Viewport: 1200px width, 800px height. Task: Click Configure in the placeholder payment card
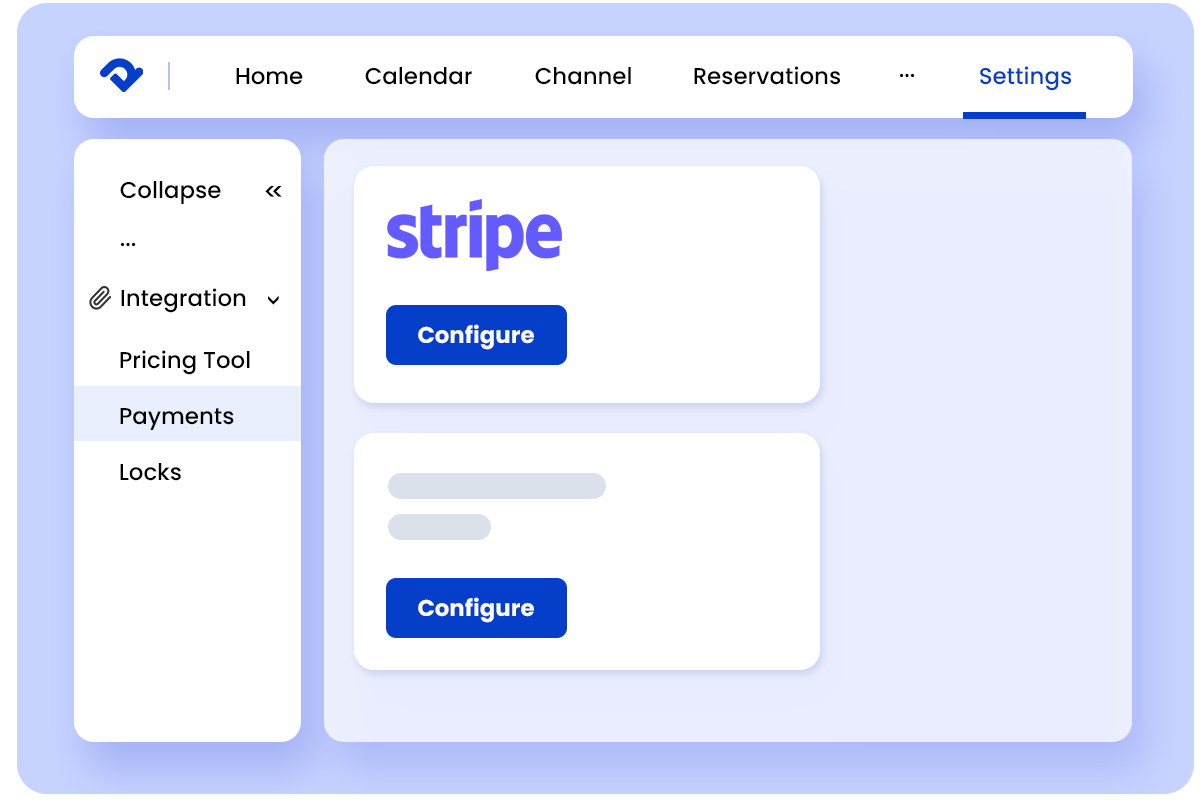click(x=476, y=608)
